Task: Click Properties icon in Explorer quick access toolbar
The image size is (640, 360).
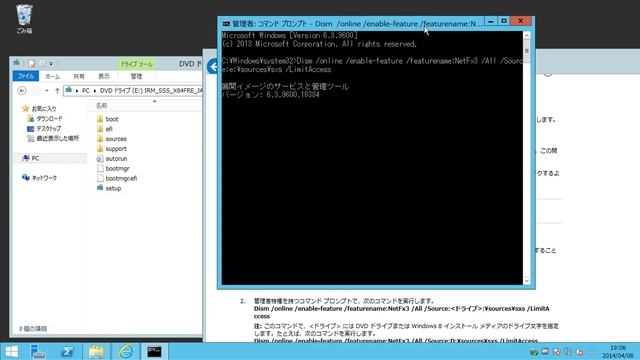Action: 32,63
